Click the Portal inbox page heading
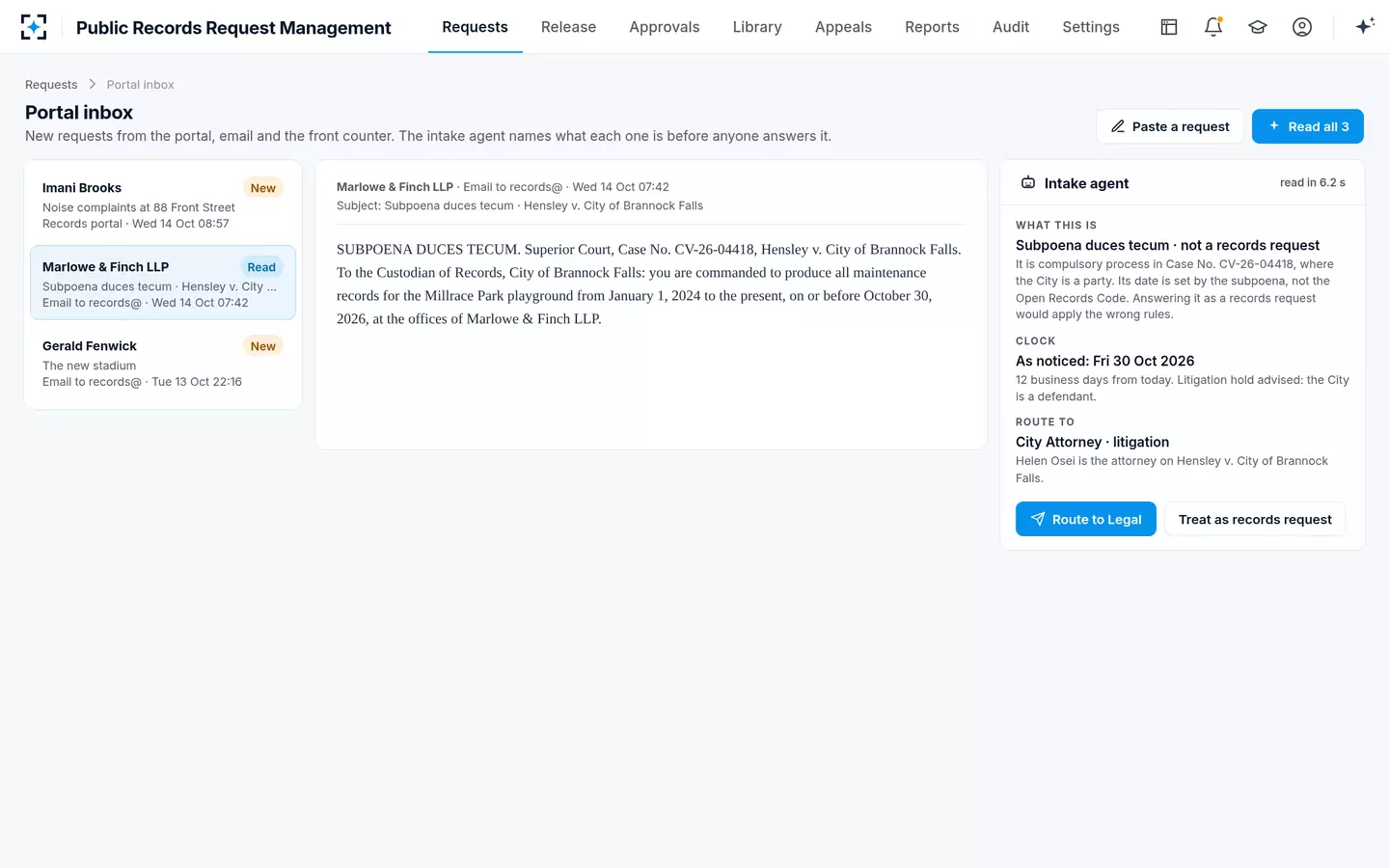Screen dimensions: 1389x868 [79, 112]
